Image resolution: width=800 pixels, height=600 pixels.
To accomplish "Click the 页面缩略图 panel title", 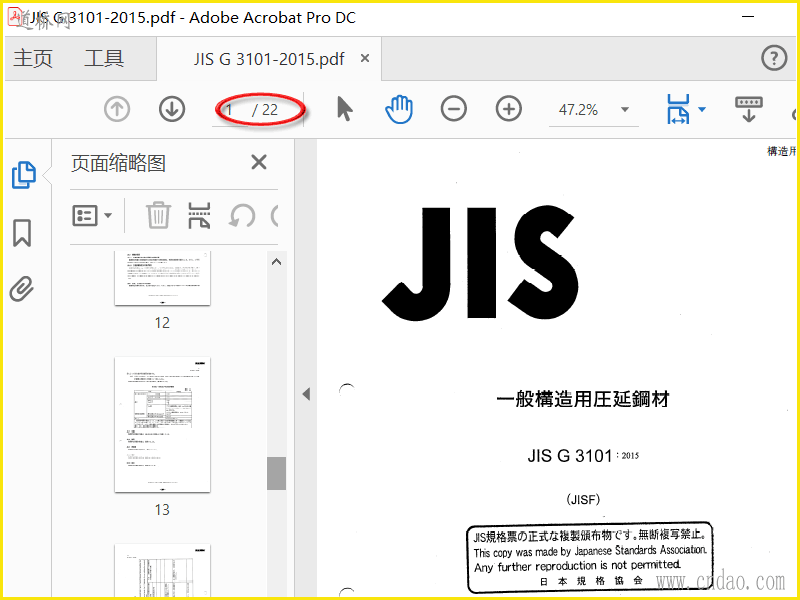I will pos(118,163).
